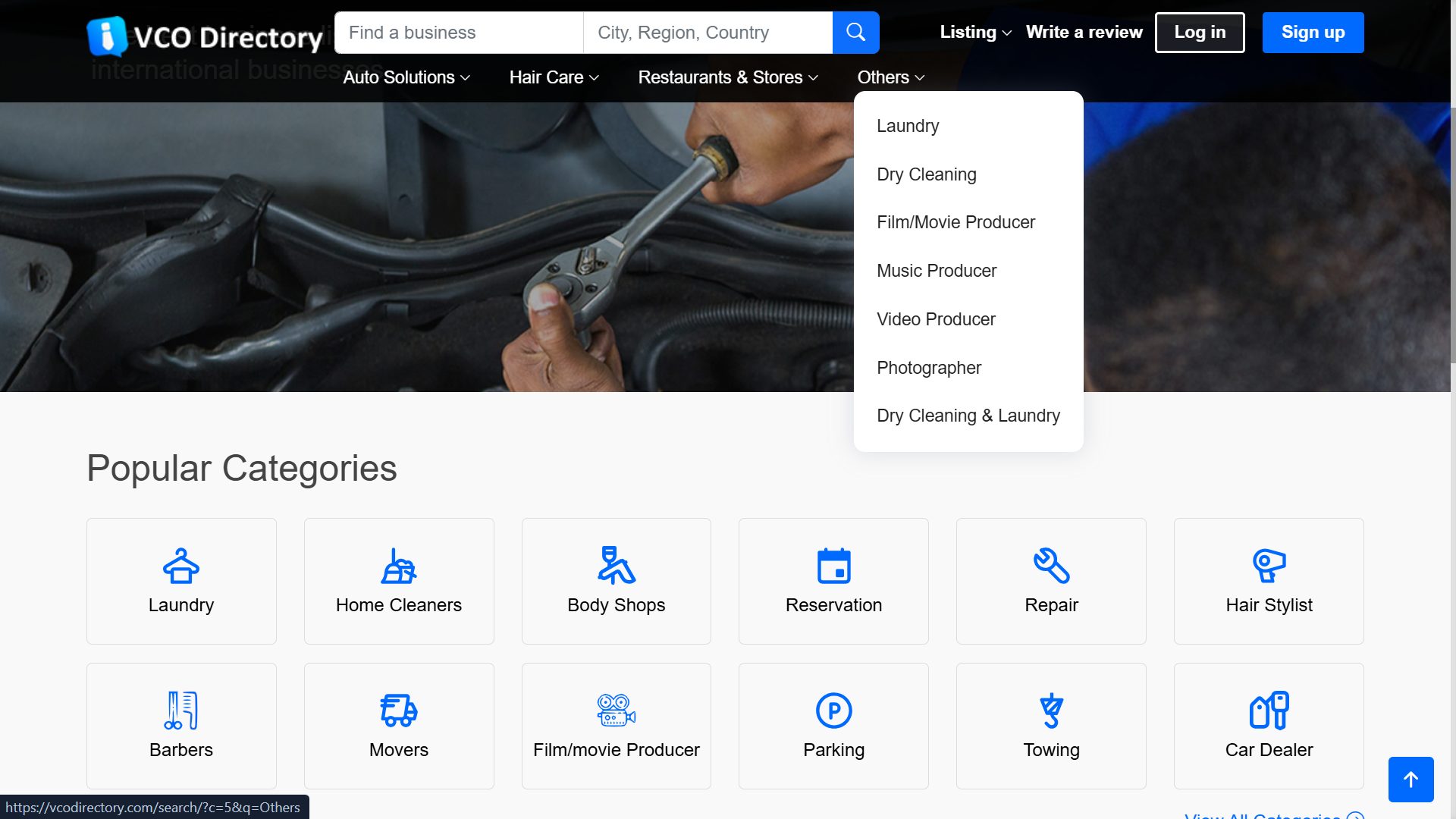Open the Repair wrench category icon
Image resolution: width=1456 pixels, height=819 pixels.
point(1051,566)
